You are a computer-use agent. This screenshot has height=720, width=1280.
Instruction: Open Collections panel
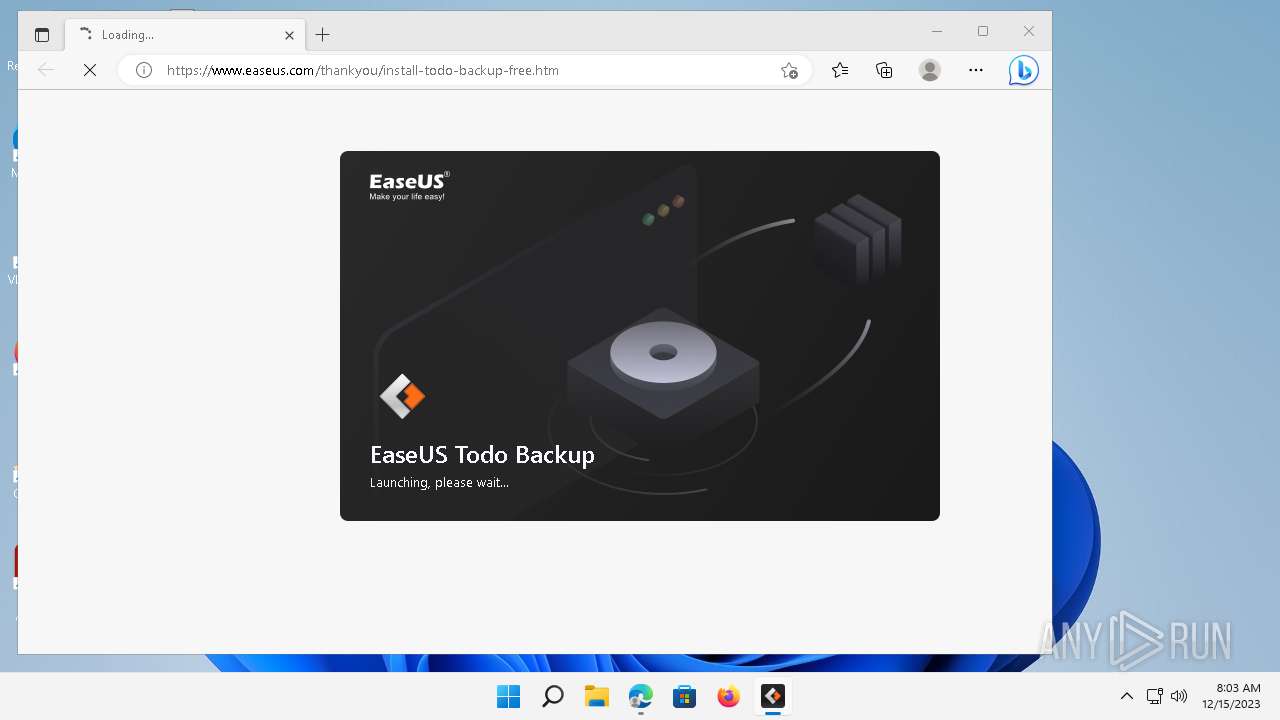click(x=884, y=70)
